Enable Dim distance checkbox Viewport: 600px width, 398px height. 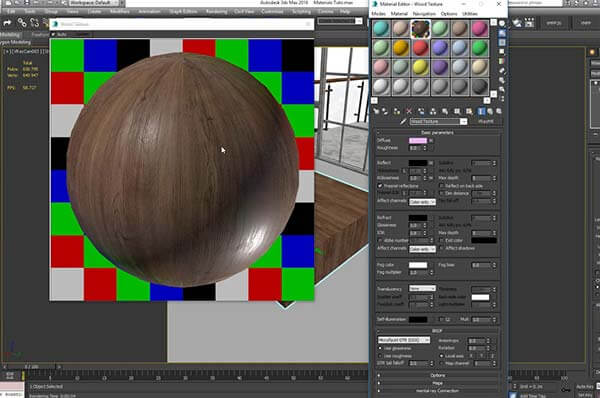coord(441,193)
